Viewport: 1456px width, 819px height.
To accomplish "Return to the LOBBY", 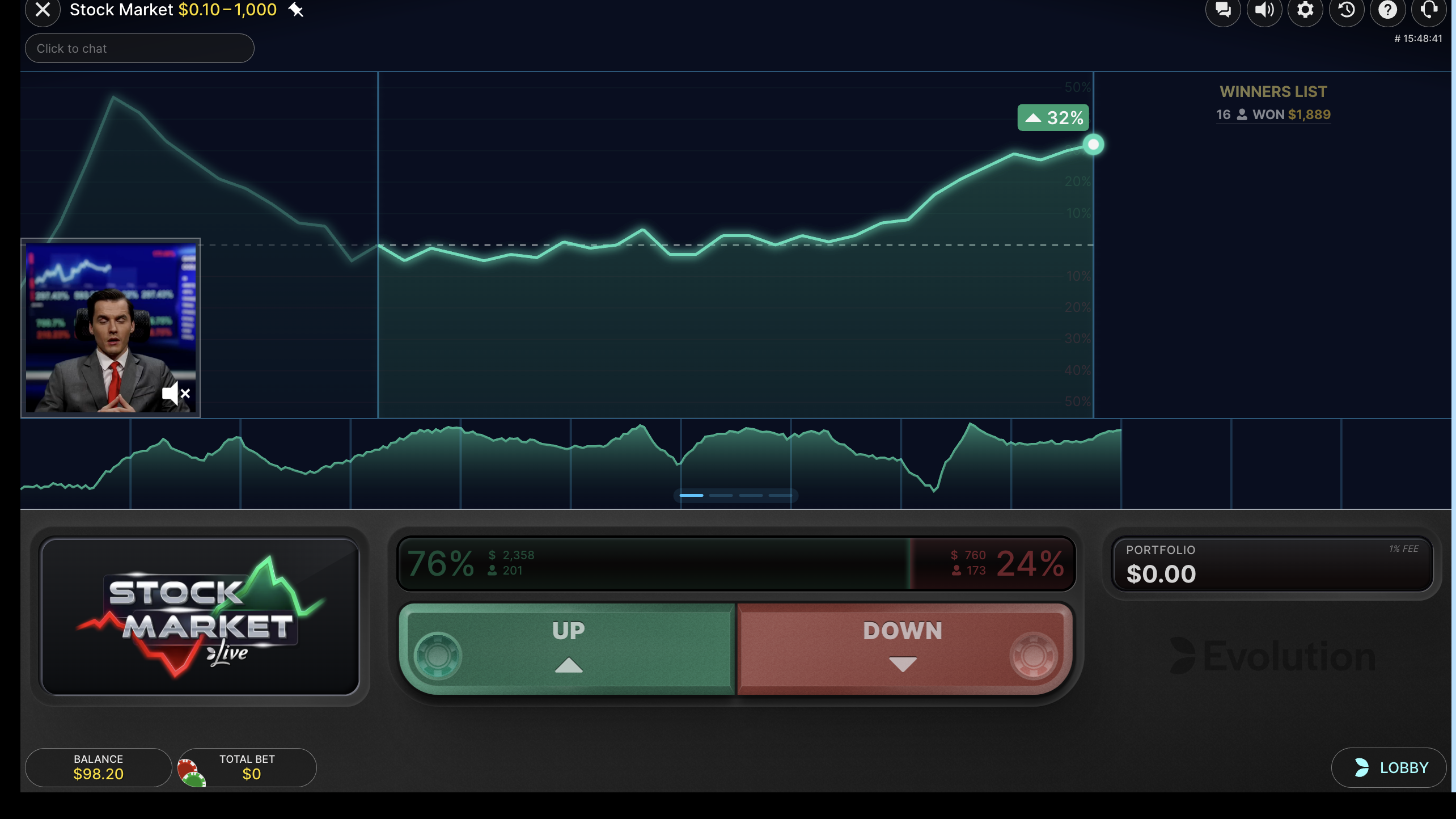I will [x=1389, y=767].
